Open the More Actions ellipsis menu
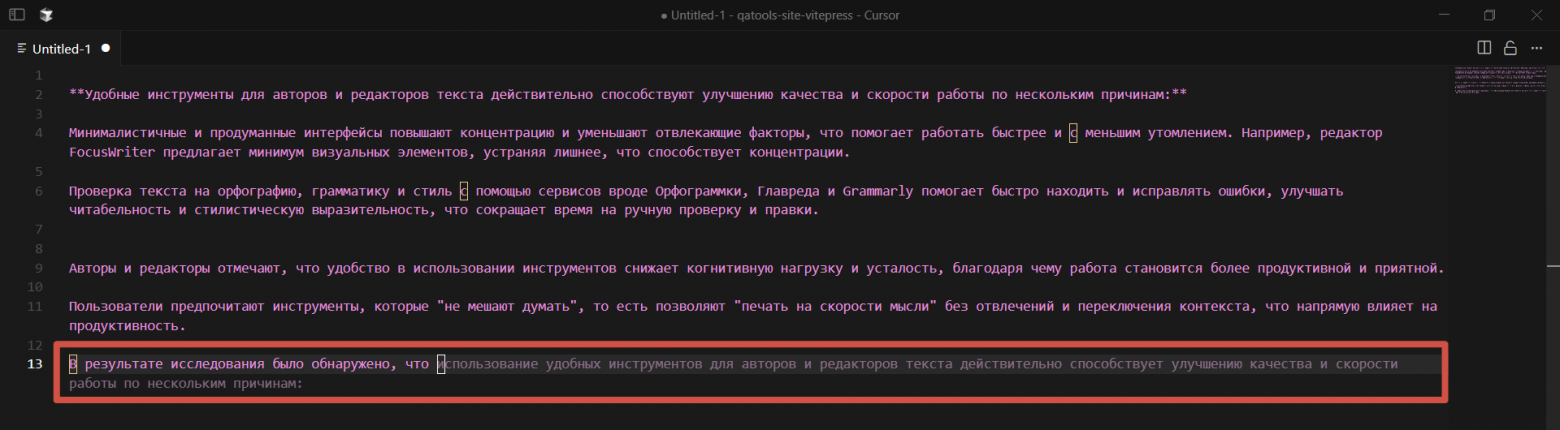The width and height of the screenshot is (1560, 430). (x=1536, y=48)
